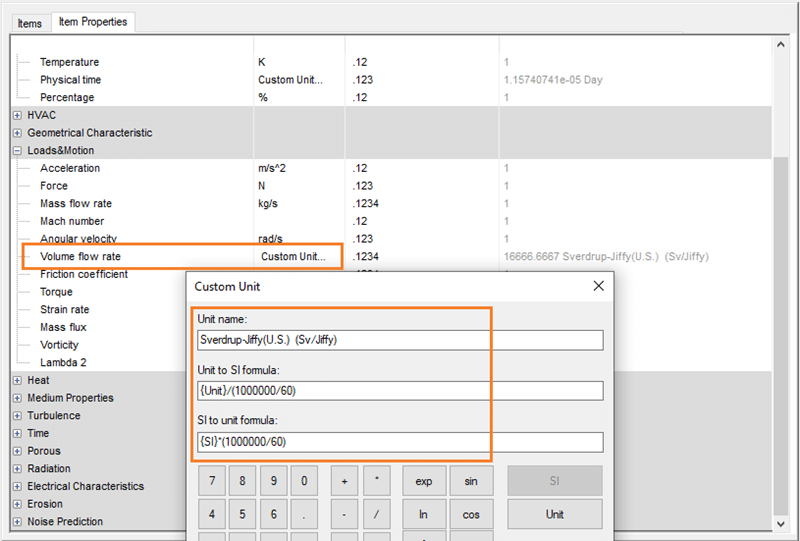Screen dimensions: 800x541
Task: Click the Unit to SI formula field
Action: pos(401,391)
